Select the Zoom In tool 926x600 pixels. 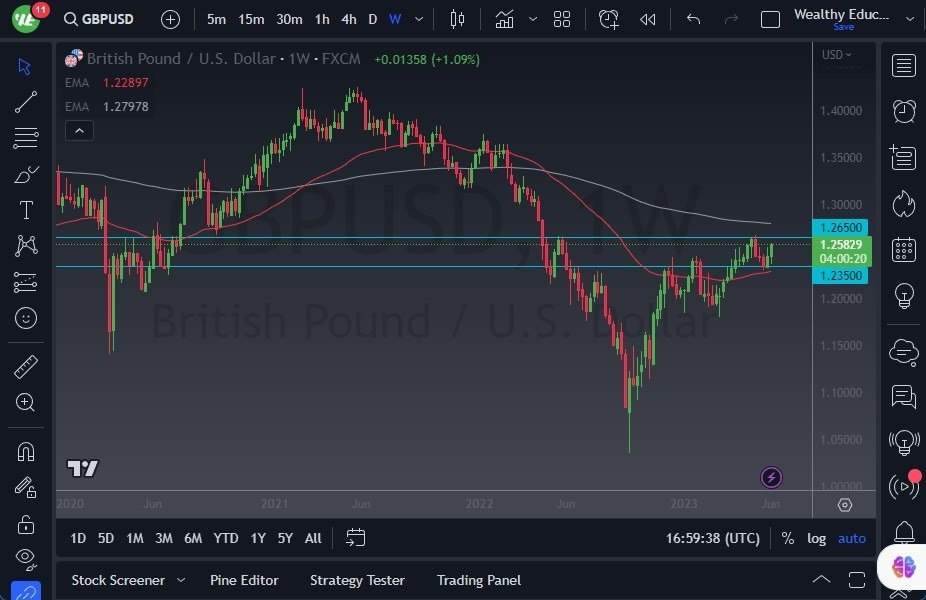[25, 403]
